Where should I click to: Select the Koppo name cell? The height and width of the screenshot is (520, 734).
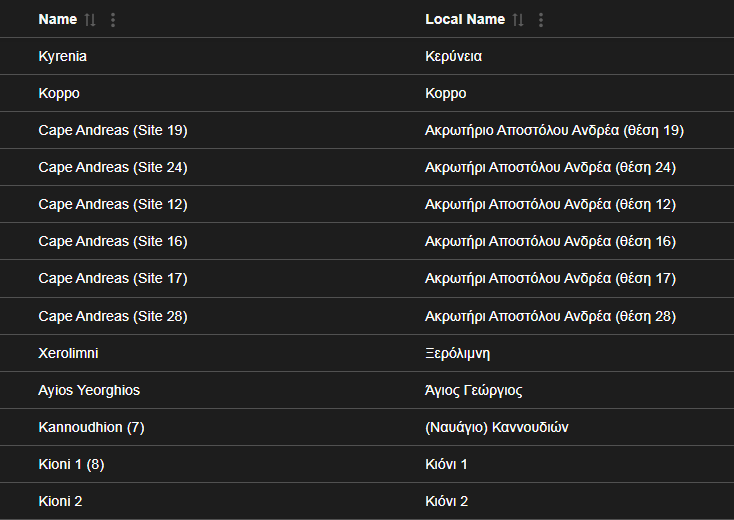tap(59, 93)
